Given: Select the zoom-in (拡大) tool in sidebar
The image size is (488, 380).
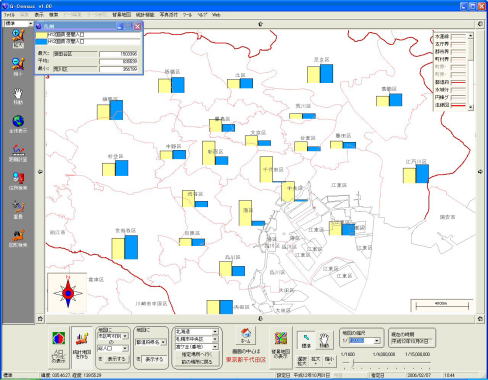Looking at the screenshot, I should click(x=18, y=38).
